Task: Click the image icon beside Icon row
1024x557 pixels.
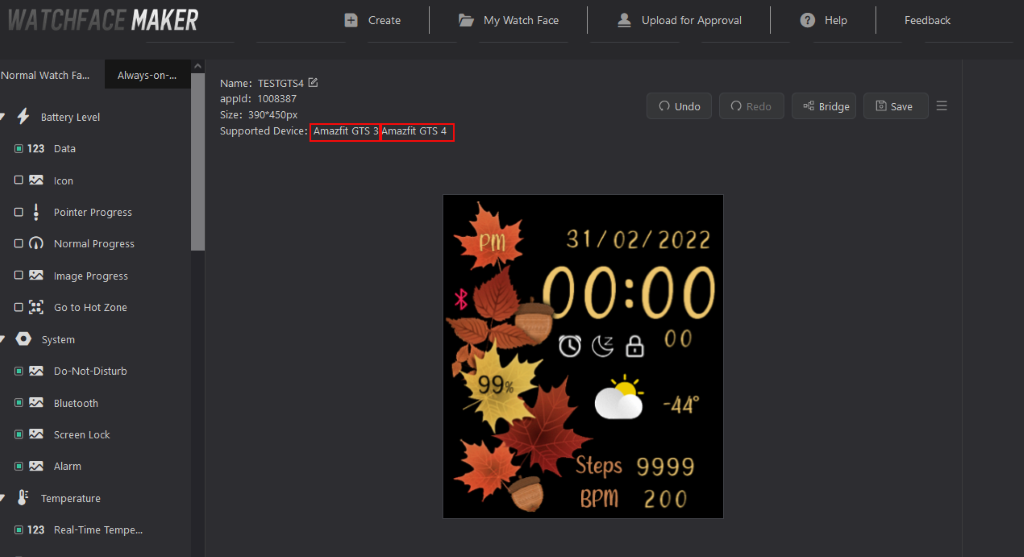Action: point(37,180)
